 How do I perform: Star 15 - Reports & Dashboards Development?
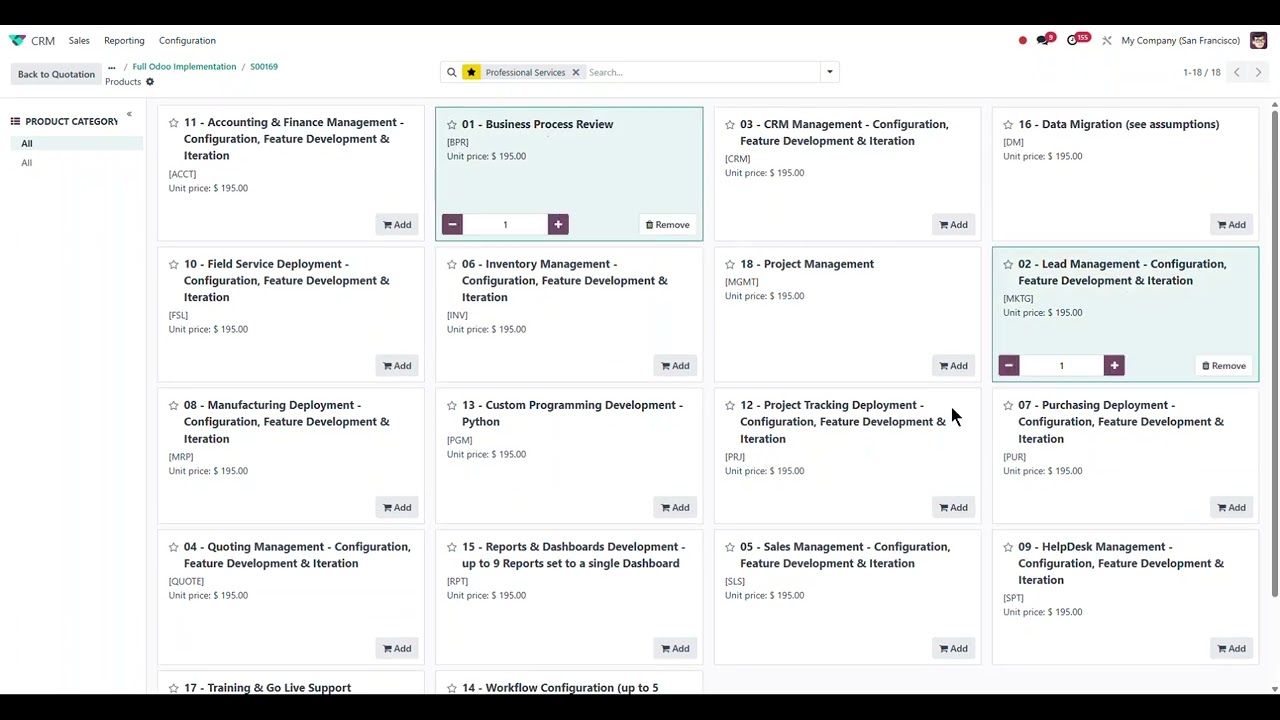pos(452,547)
